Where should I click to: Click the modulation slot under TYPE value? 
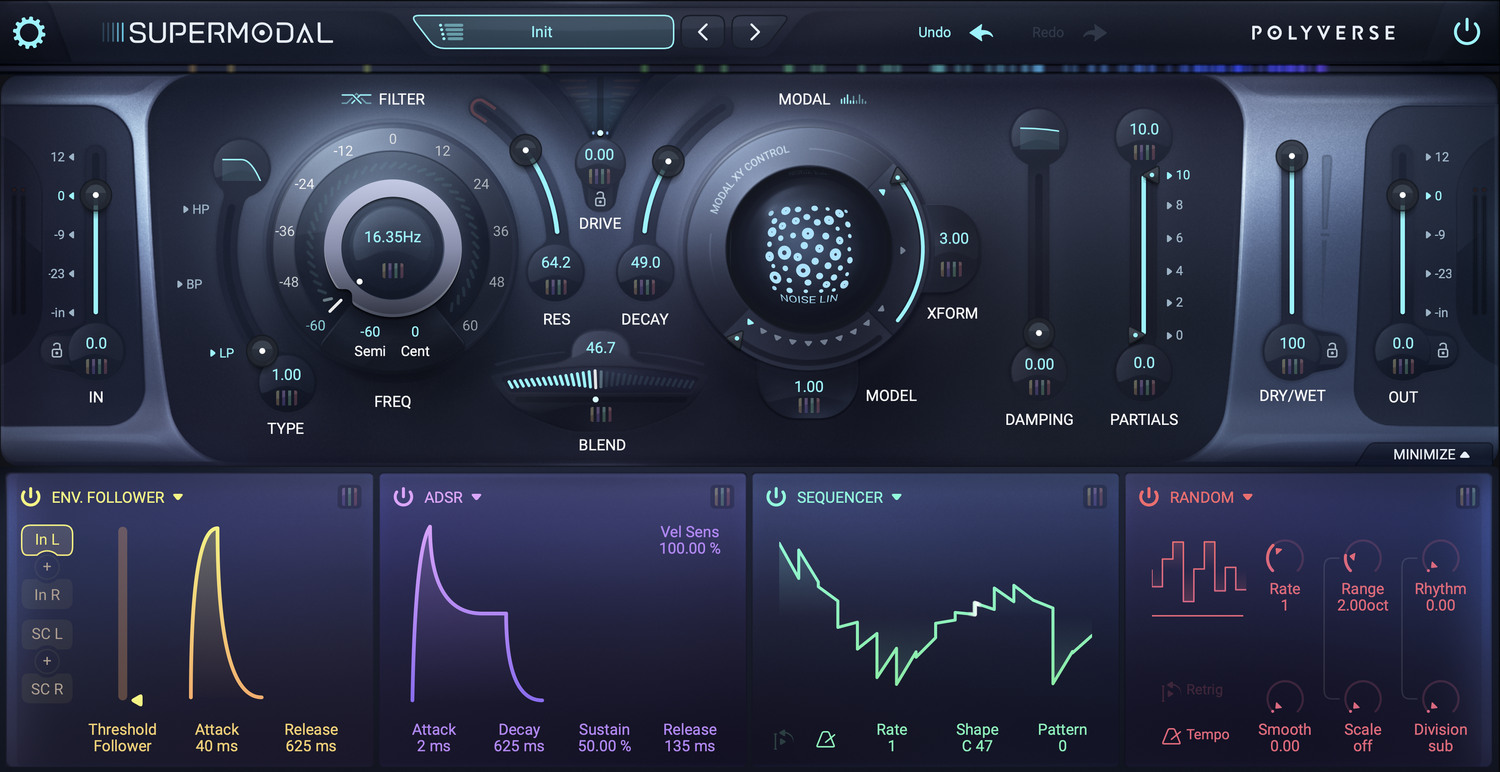pyautogui.click(x=286, y=398)
